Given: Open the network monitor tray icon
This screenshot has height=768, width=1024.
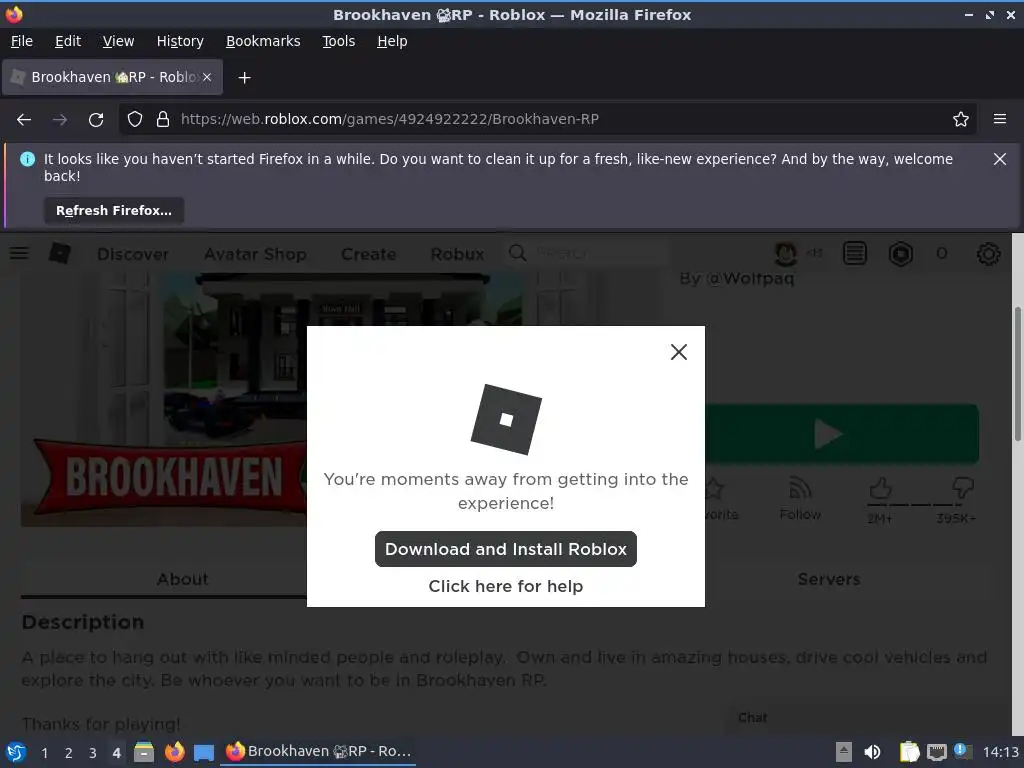Looking at the screenshot, I should point(937,752).
